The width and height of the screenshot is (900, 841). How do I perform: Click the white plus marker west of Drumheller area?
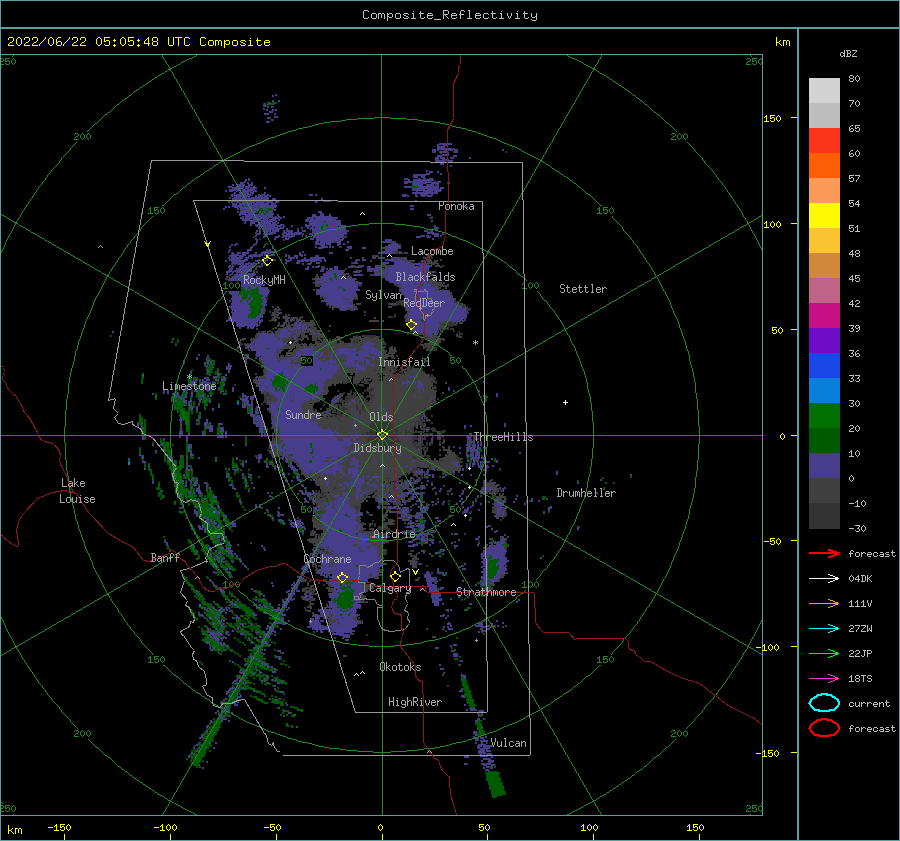[x=565, y=402]
